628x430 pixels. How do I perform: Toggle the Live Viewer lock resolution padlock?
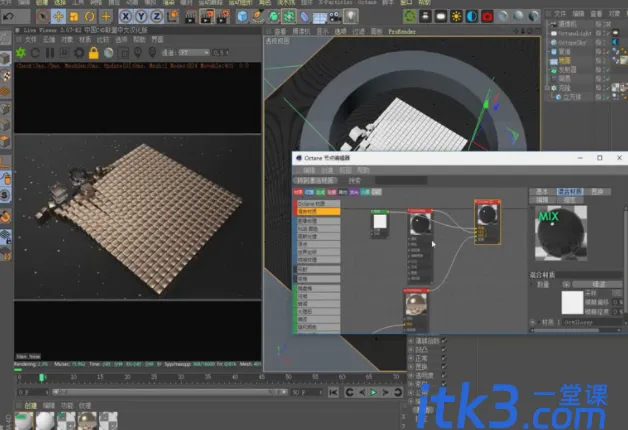(94, 52)
